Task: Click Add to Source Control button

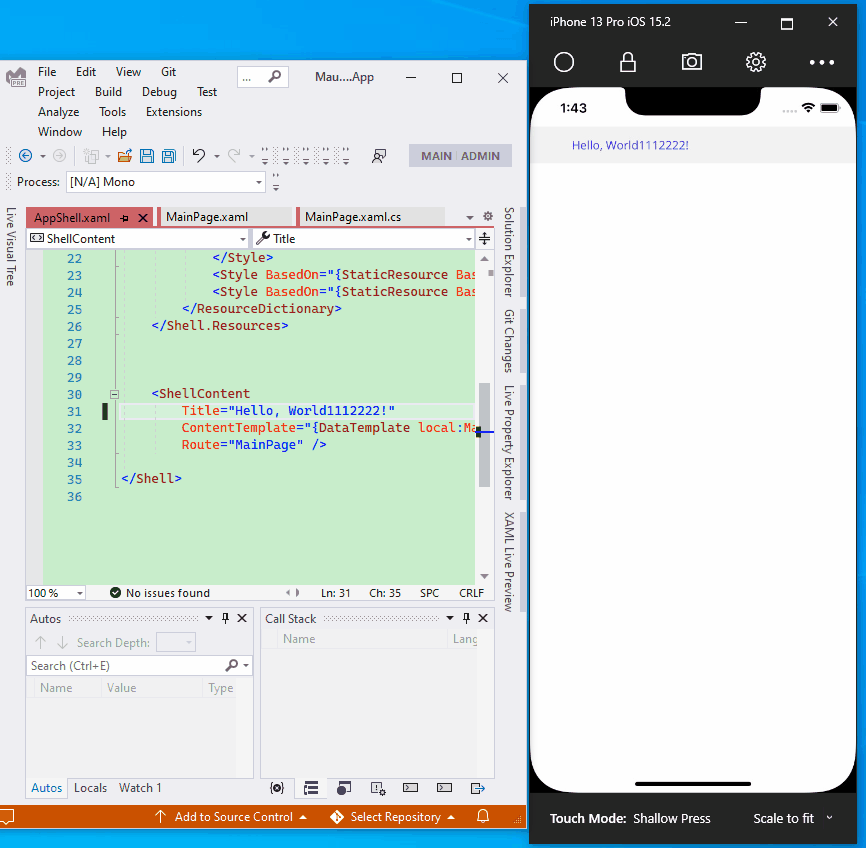Action: pyautogui.click(x=230, y=817)
